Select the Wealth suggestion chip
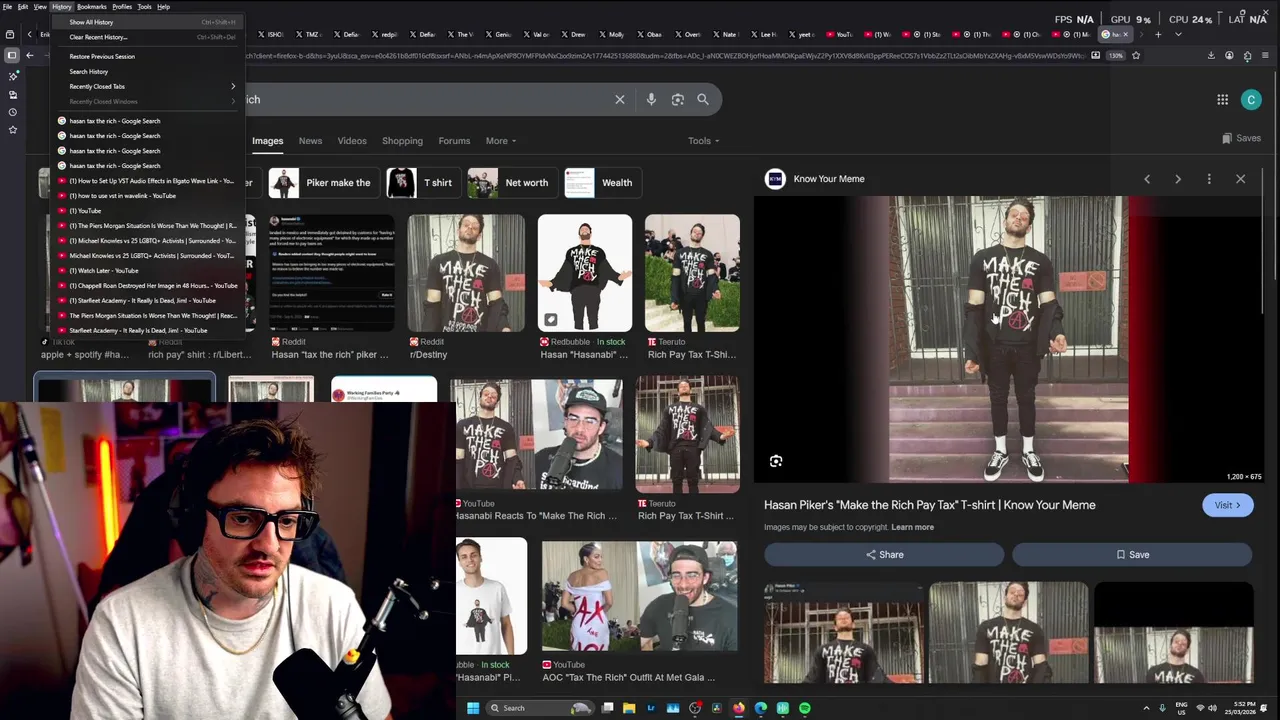Viewport: 1280px width, 720px height. [602, 183]
